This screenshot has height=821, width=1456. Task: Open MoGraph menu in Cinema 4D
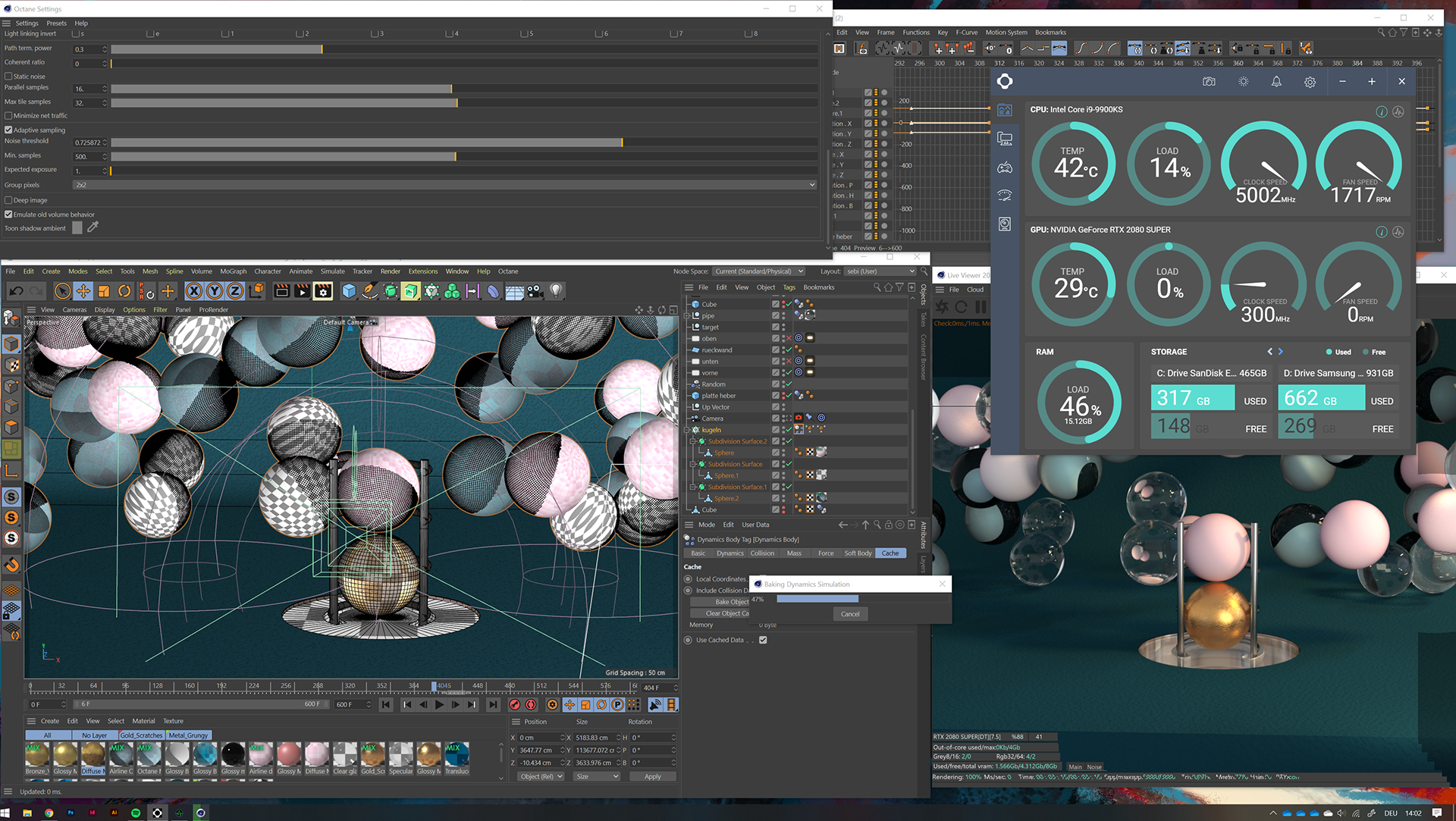233,271
